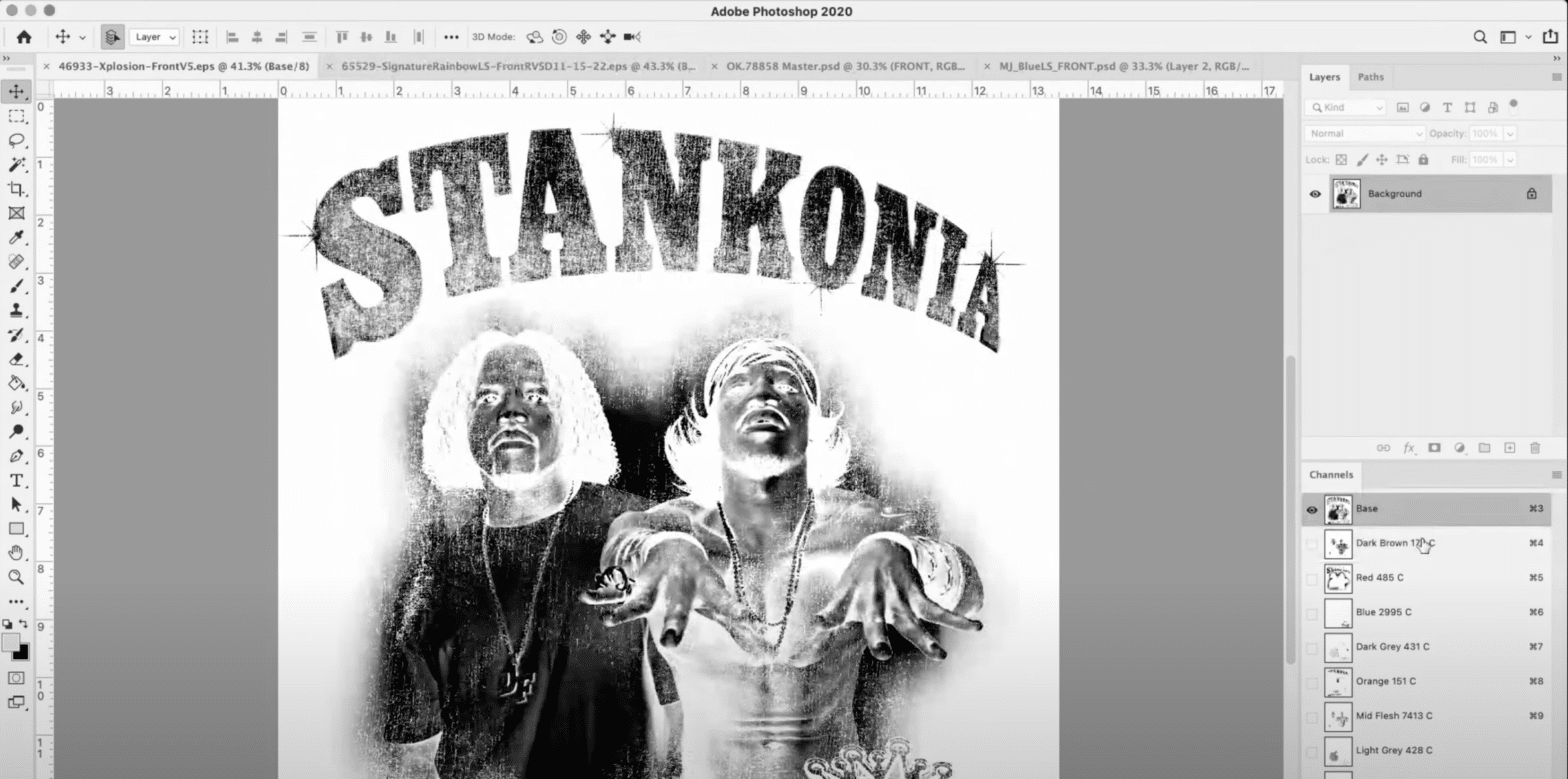Click the foreground color swatch

click(10, 643)
